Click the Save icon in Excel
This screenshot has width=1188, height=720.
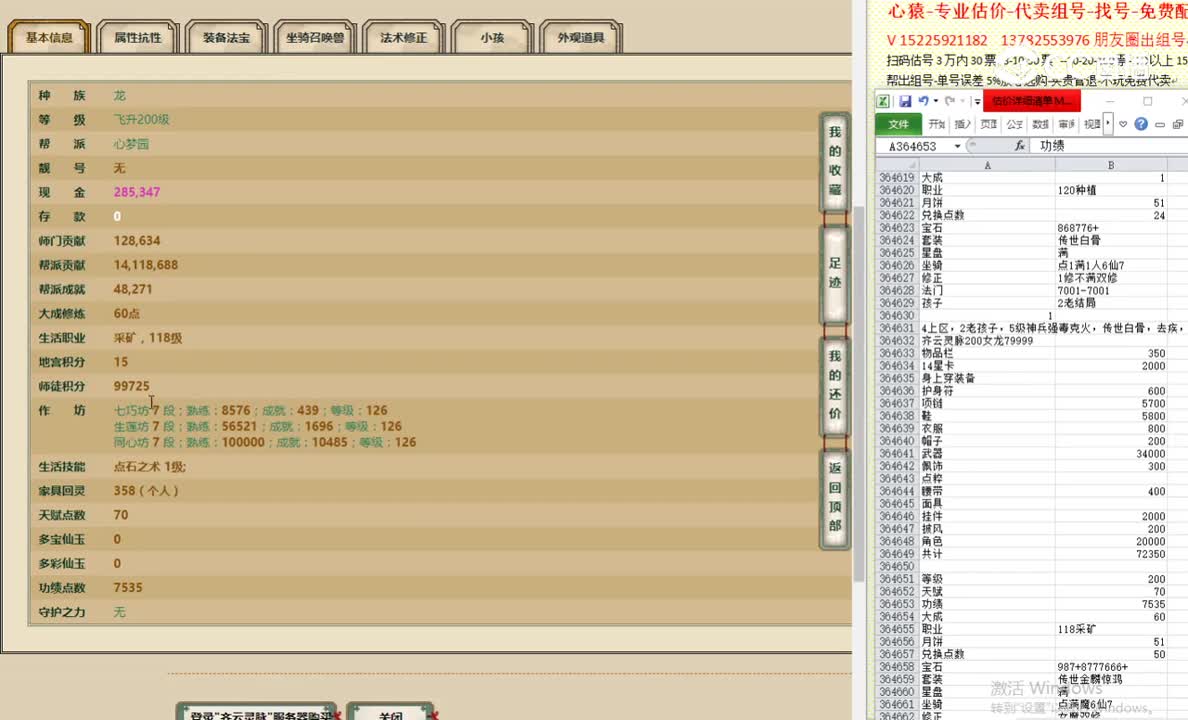point(905,101)
